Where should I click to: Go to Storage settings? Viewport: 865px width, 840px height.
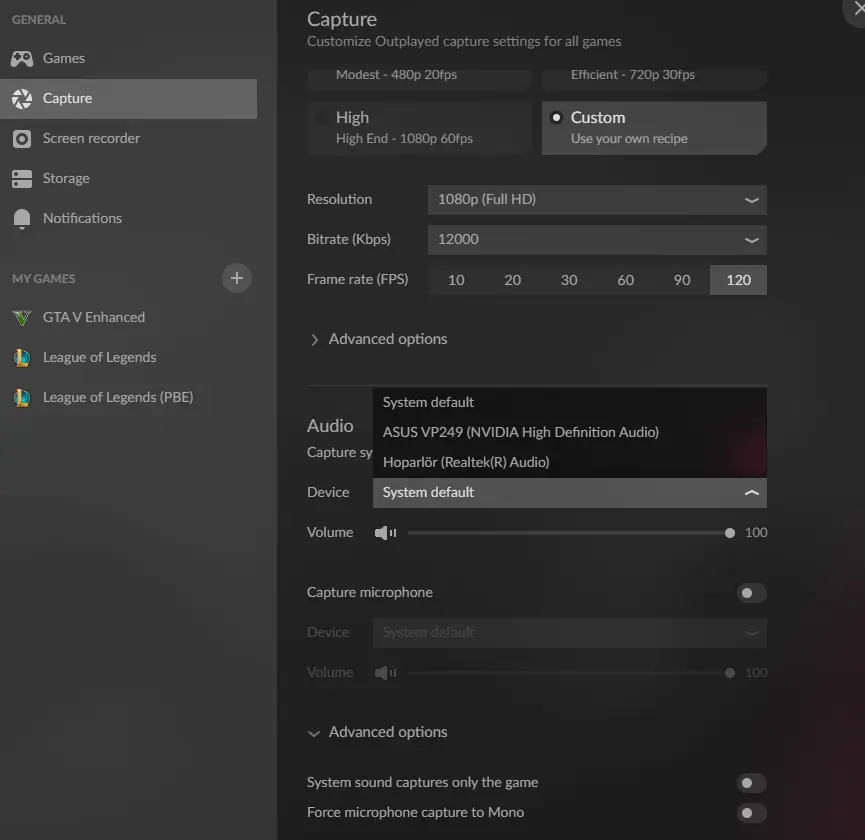click(x=129, y=179)
